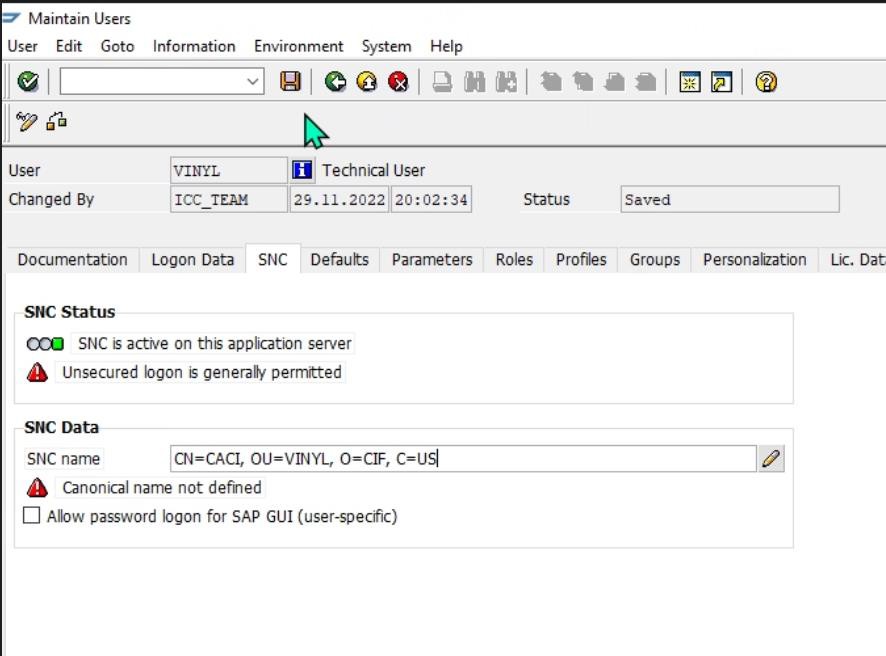The height and width of the screenshot is (656, 886).
Task: Click the green checkmark Enter icon
Action: point(28,82)
